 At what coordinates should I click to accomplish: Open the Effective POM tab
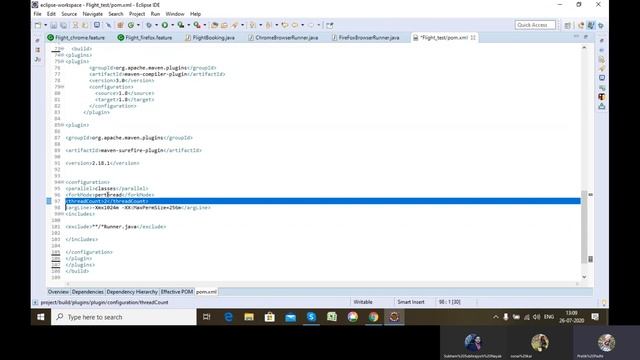coord(177,292)
